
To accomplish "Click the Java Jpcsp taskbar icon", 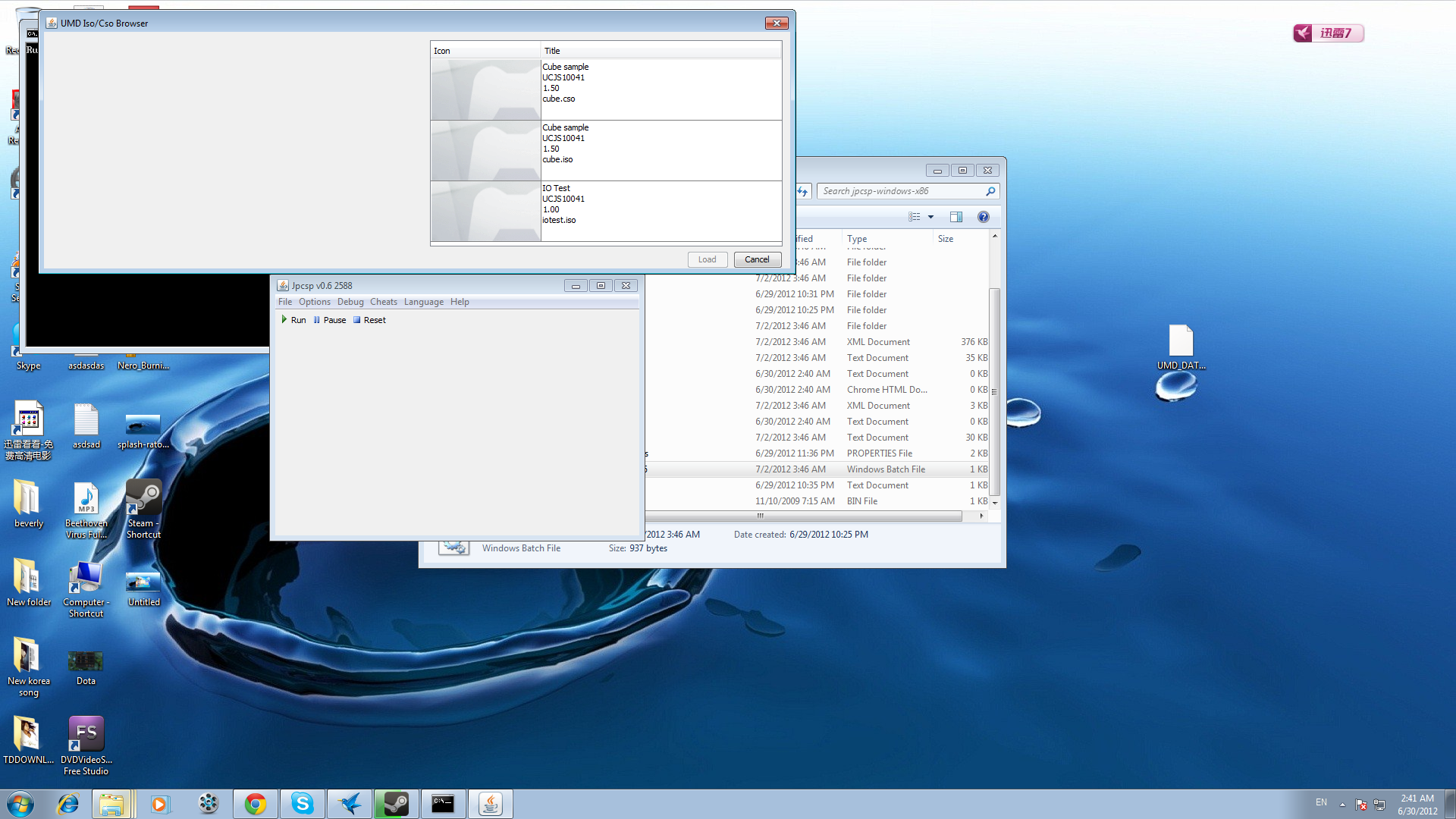I will [x=490, y=804].
